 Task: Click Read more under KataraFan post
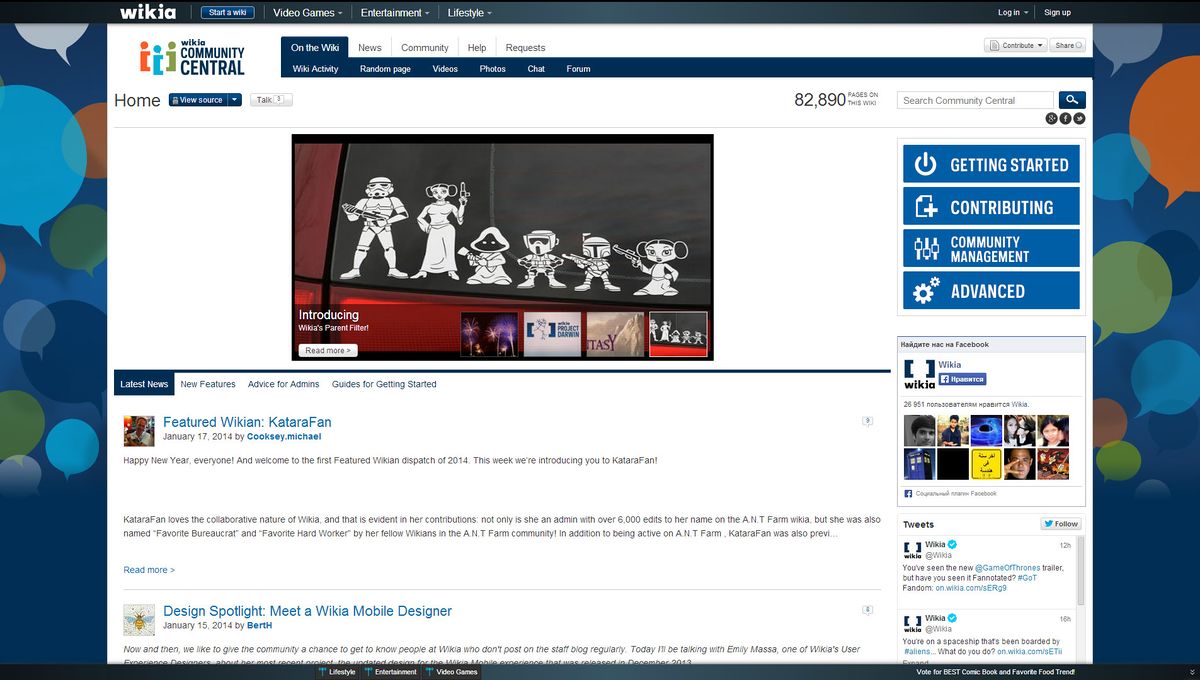pos(149,570)
